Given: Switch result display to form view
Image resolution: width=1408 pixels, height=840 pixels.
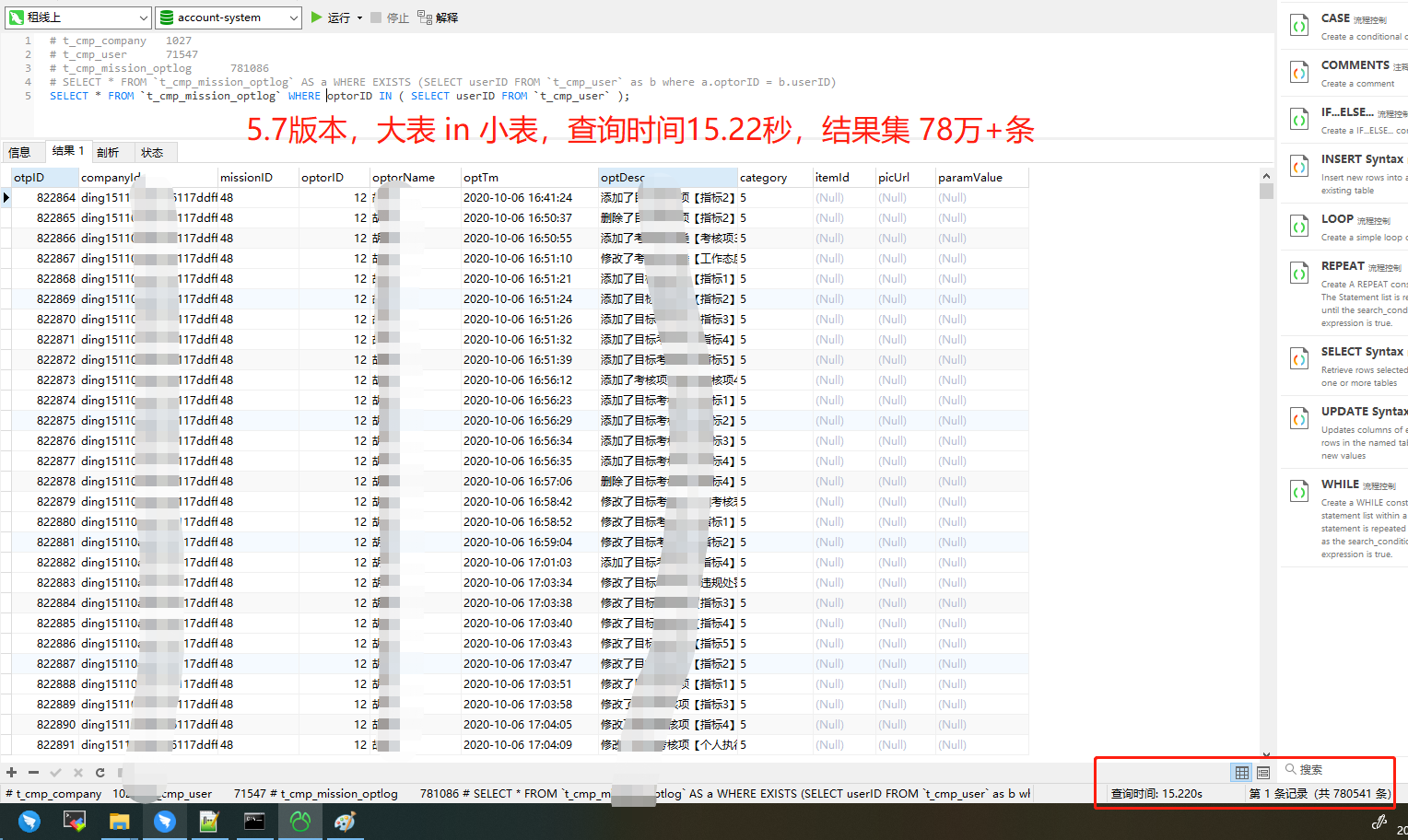Looking at the screenshot, I should click(1262, 772).
